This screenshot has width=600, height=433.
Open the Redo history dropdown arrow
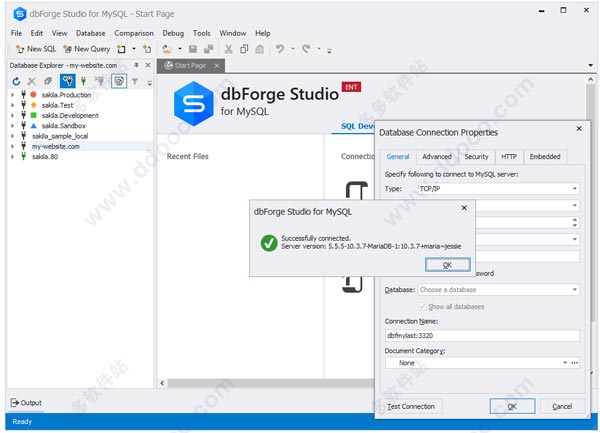pyautogui.click(x=319, y=49)
